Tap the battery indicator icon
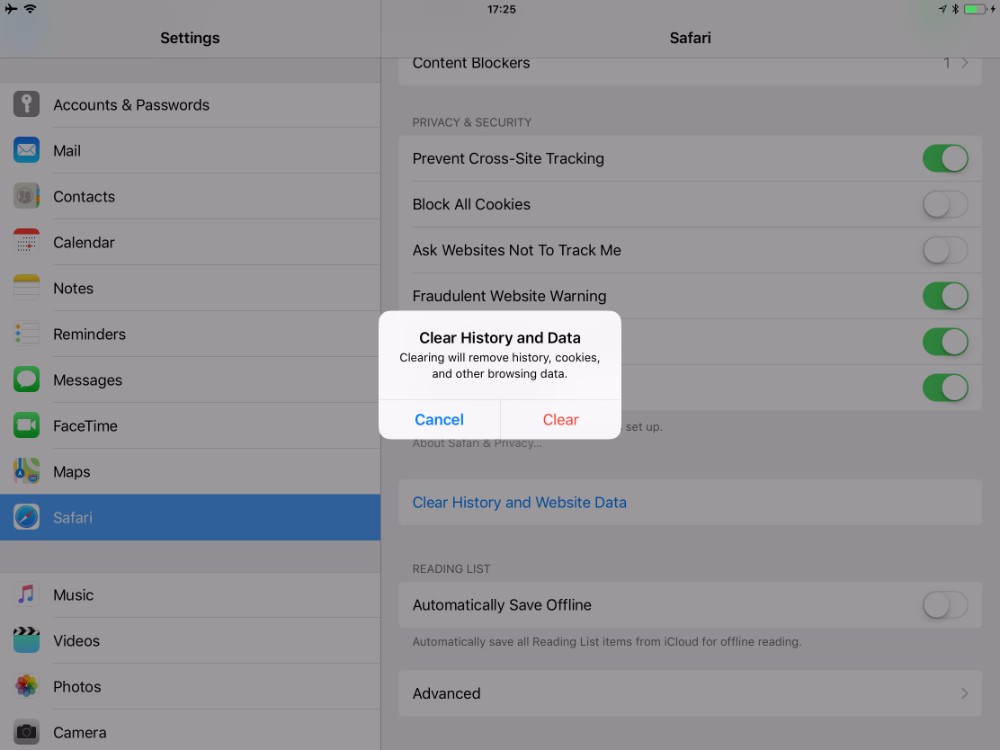The height and width of the screenshot is (750, 1000). (976, 9)
